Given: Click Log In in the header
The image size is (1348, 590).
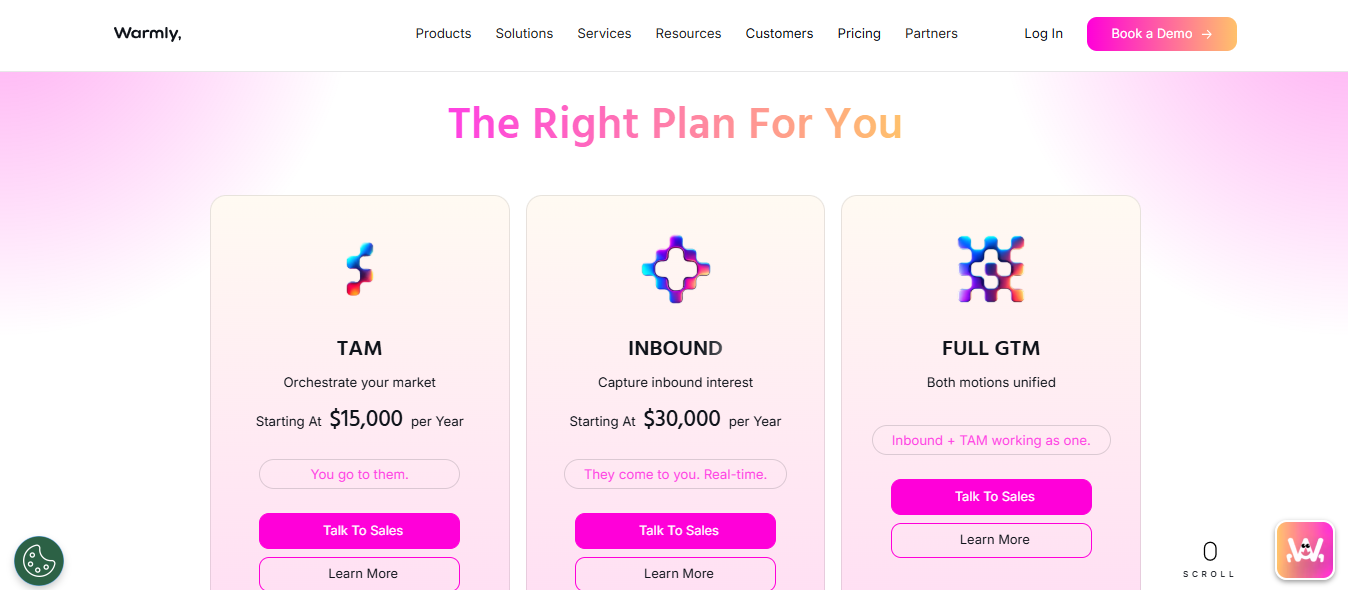Looking at the screenshot, I should click(1043, 33).
